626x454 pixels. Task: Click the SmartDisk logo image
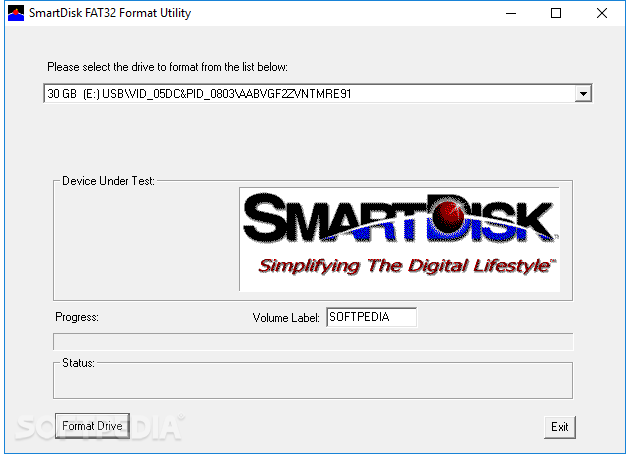399,239
